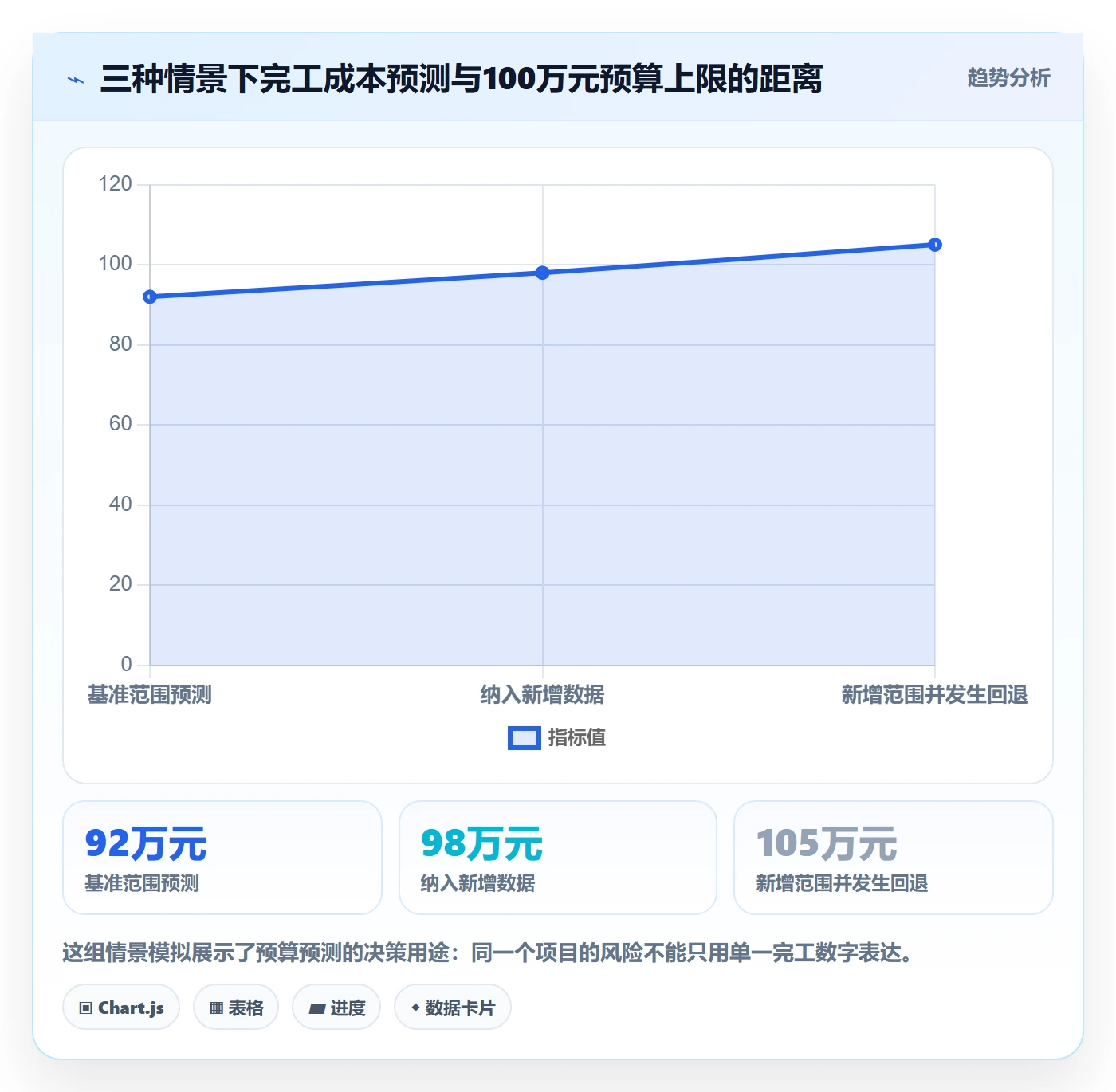Click the x-axis label 基准范围预测

tap(150, 695)
